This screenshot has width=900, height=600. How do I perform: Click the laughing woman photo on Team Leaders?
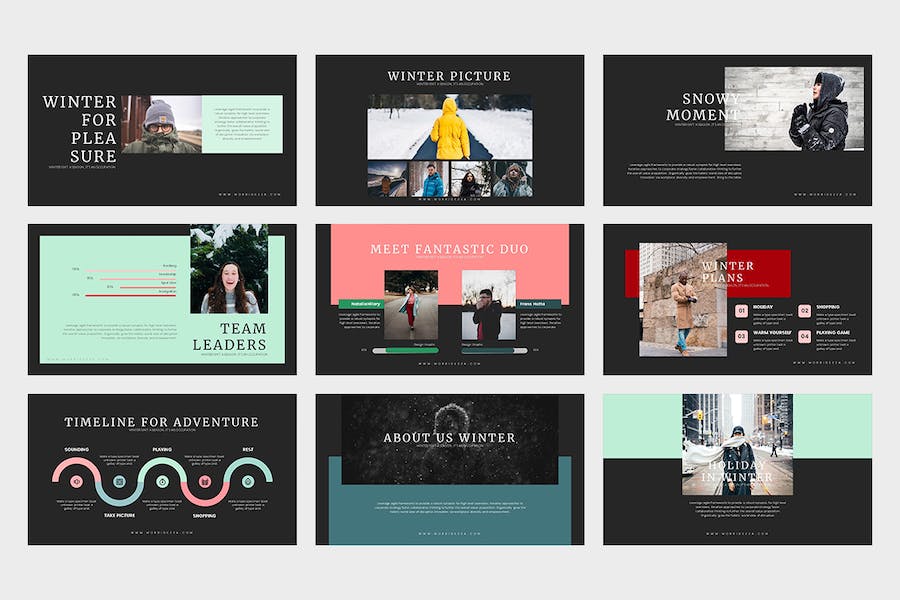point(229,269)
